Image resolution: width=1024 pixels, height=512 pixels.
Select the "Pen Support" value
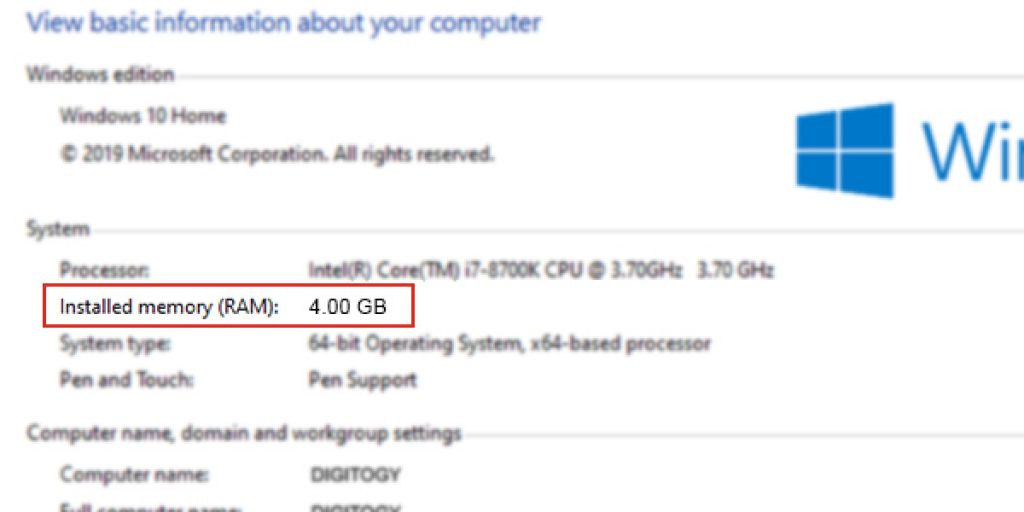coord(363,380)
